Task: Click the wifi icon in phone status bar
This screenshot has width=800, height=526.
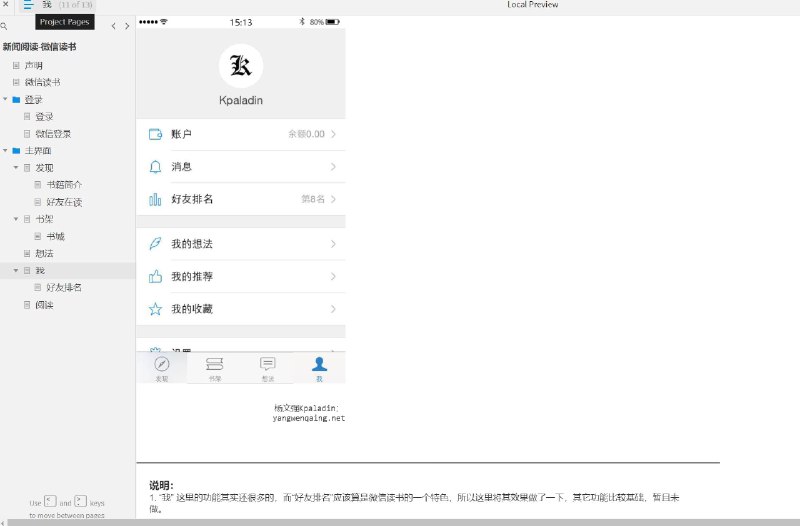Action: point(164,22)
